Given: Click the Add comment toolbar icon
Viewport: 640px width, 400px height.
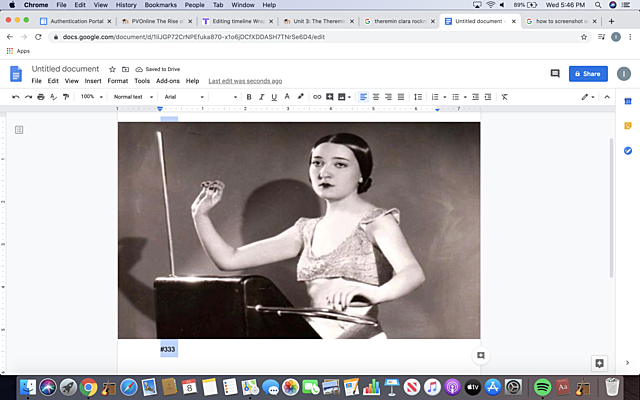Looking at the screenshot, I should coord(329,97).
